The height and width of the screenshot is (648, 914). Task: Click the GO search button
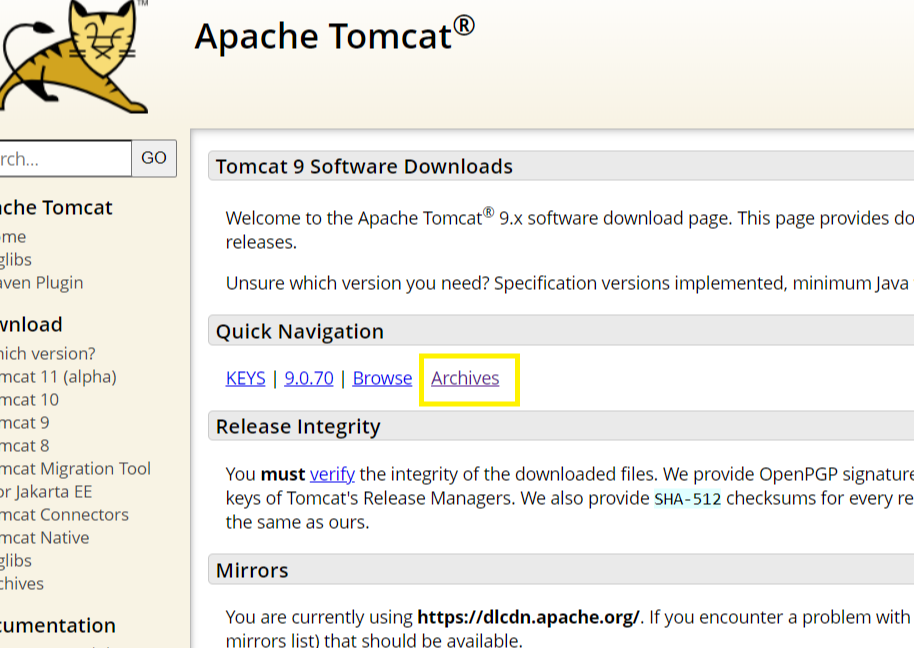coord(154,158)
